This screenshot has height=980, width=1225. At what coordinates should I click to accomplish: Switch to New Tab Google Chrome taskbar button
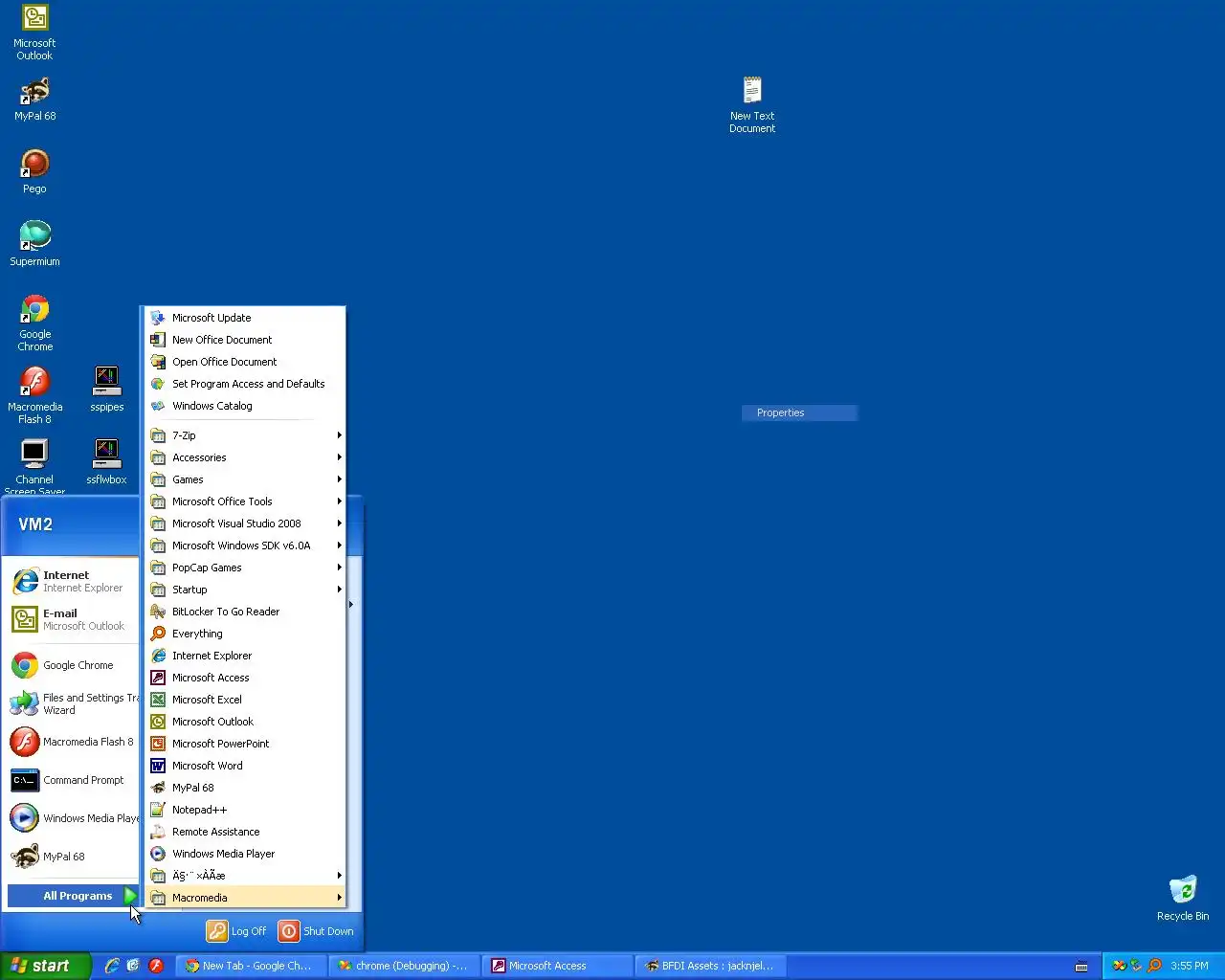tap(251, 966)
